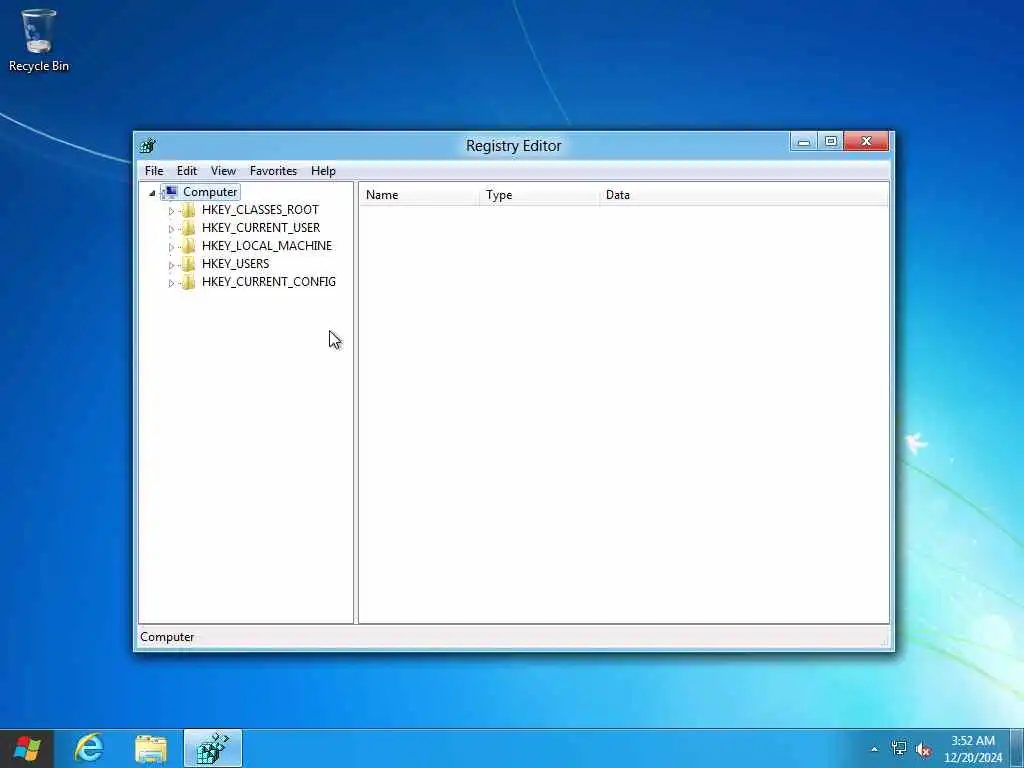
Task: Select HKEY_LOCAL_MACHINE in the tree
Action: [x=266, y=246]
